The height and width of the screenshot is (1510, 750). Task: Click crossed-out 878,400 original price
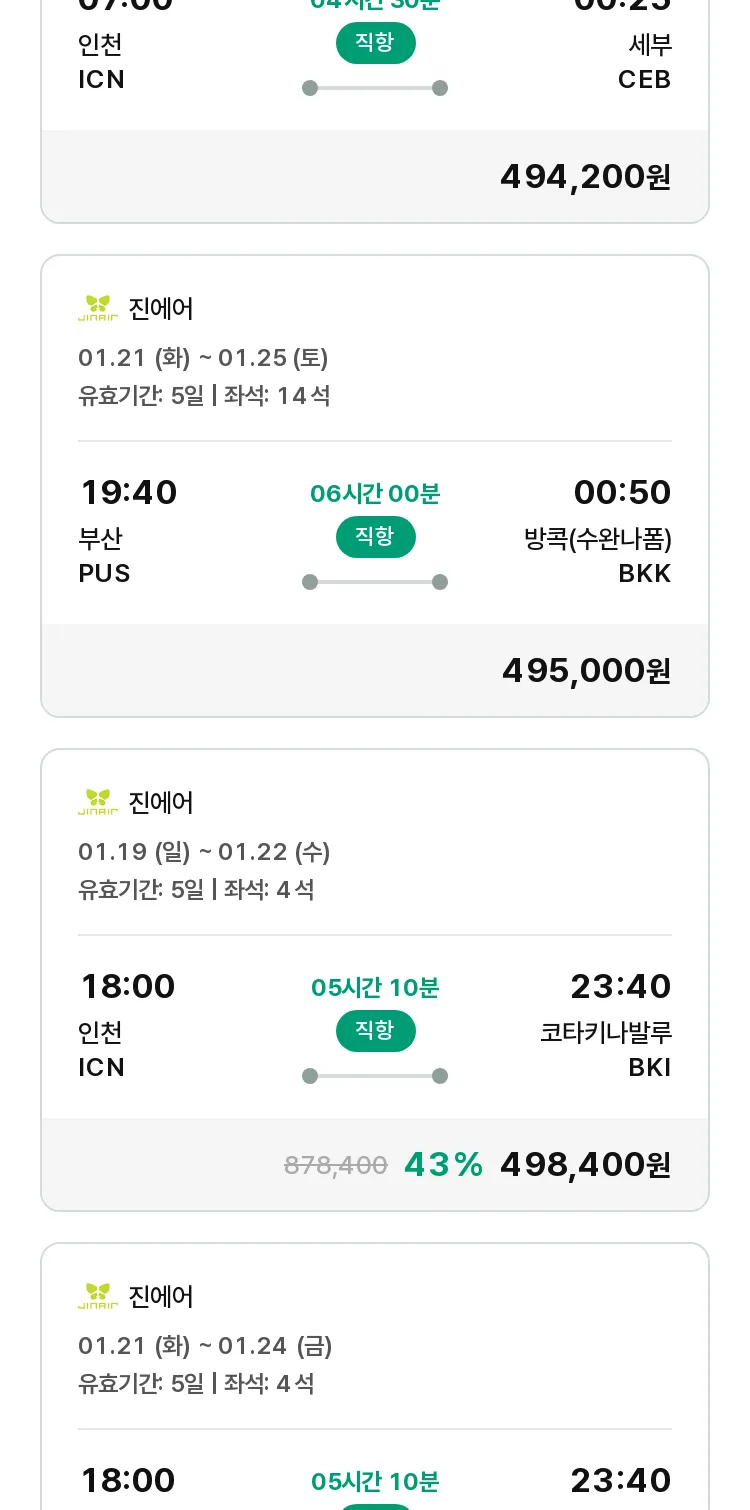(336, 1165)
